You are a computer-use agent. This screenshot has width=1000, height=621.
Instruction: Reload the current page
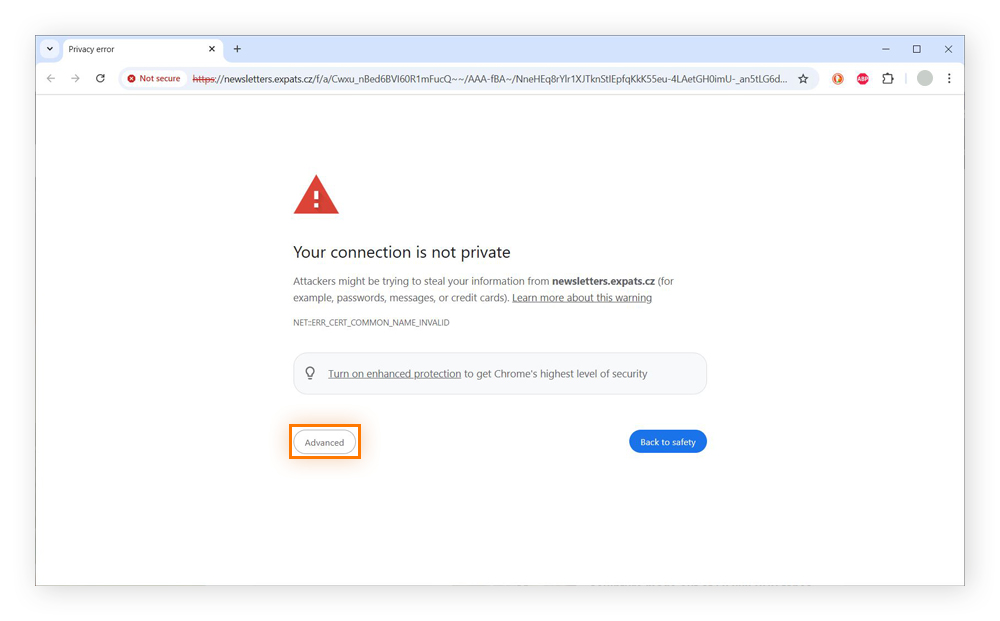[x=99, y=78]
